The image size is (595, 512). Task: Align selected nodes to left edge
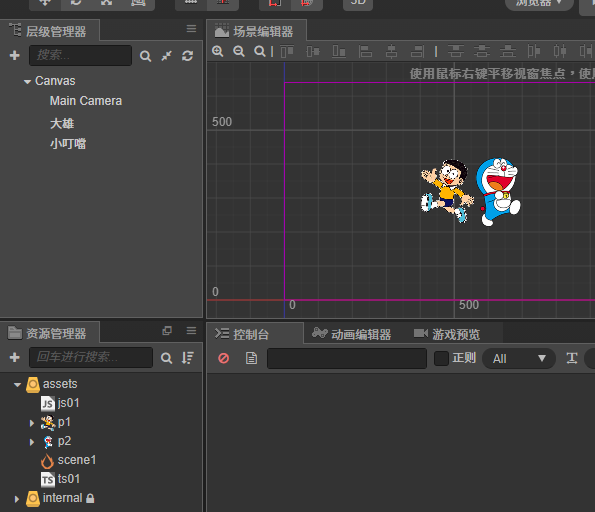point(365,51)
